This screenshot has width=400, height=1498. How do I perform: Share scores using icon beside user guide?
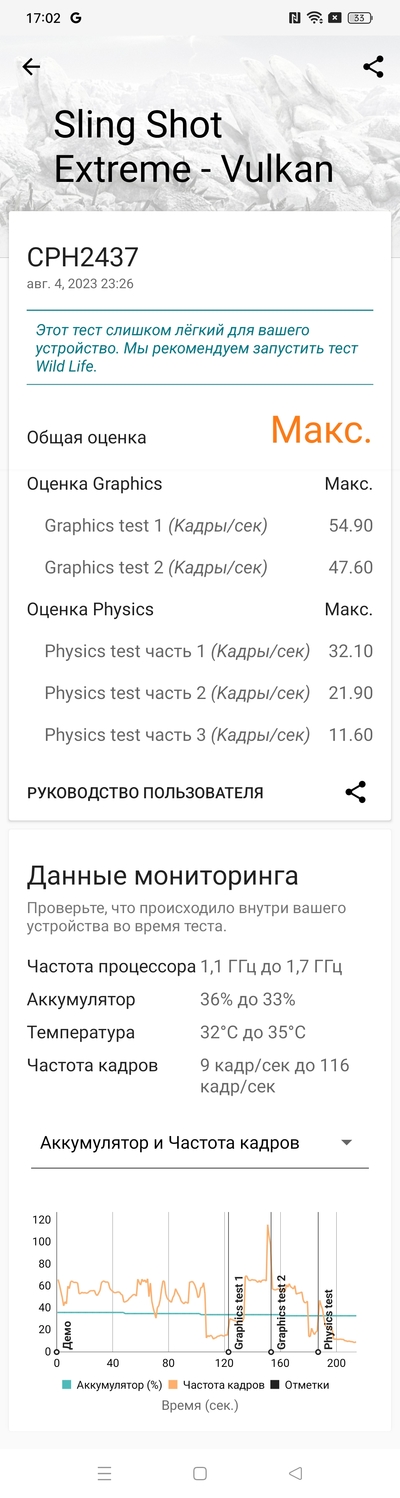click(355, 792)
